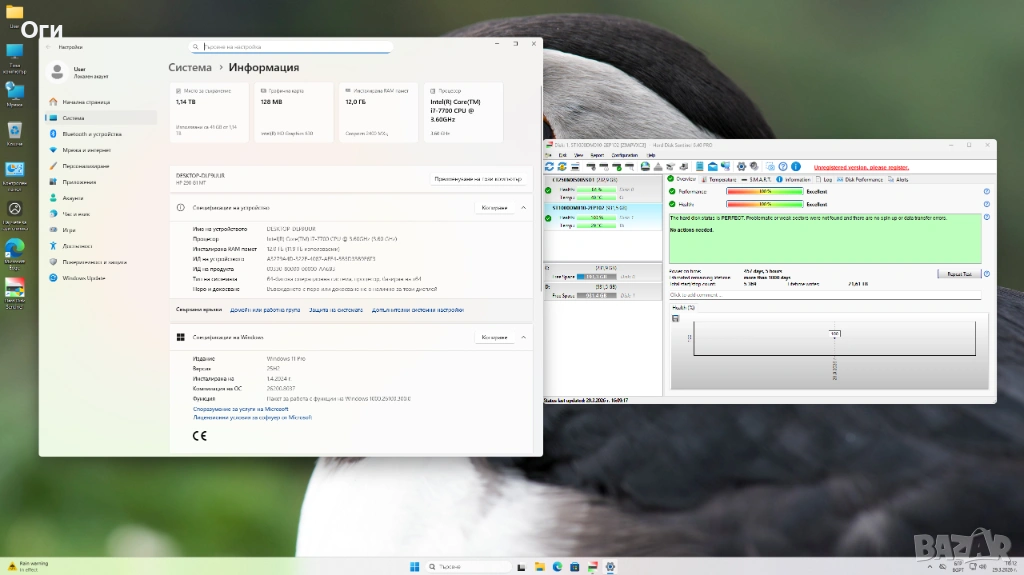
Task: Click the Windows Start button on taskbar
Action: point(414,567)
